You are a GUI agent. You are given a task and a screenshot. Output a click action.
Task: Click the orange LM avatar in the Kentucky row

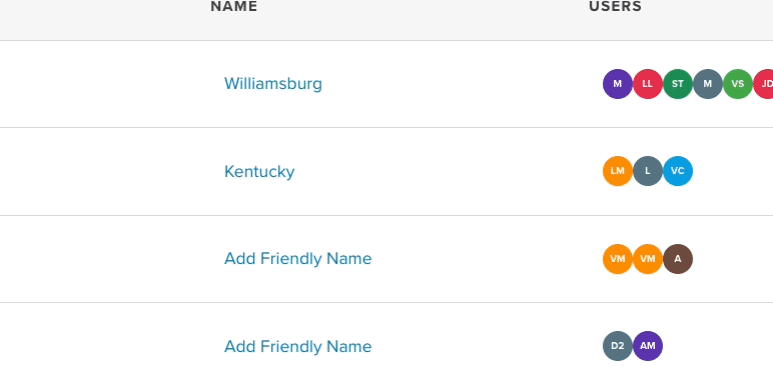coord(617,171)
